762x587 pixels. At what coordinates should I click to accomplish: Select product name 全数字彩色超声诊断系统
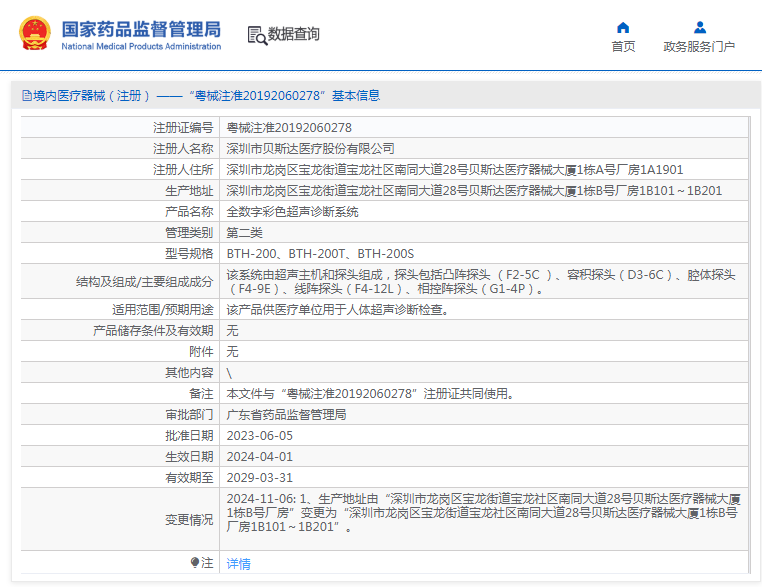point(293,212)
